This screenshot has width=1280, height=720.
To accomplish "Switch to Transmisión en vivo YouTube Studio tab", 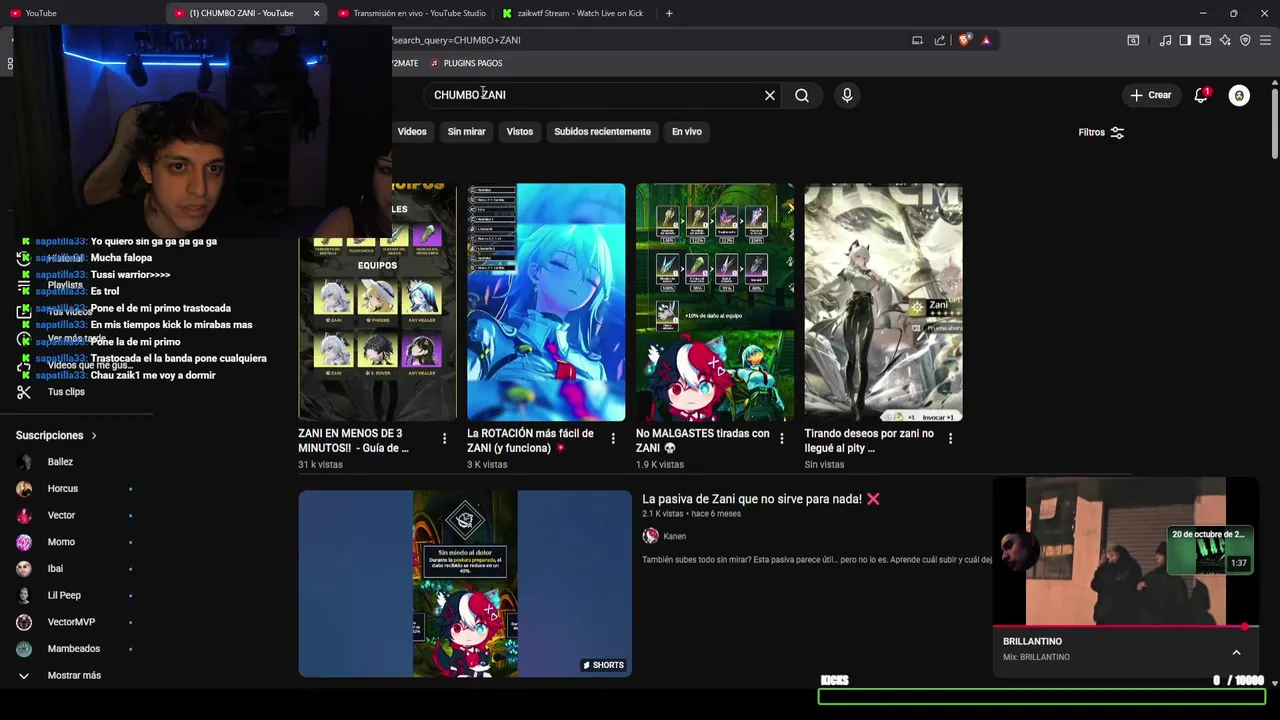I will [415, 13].
